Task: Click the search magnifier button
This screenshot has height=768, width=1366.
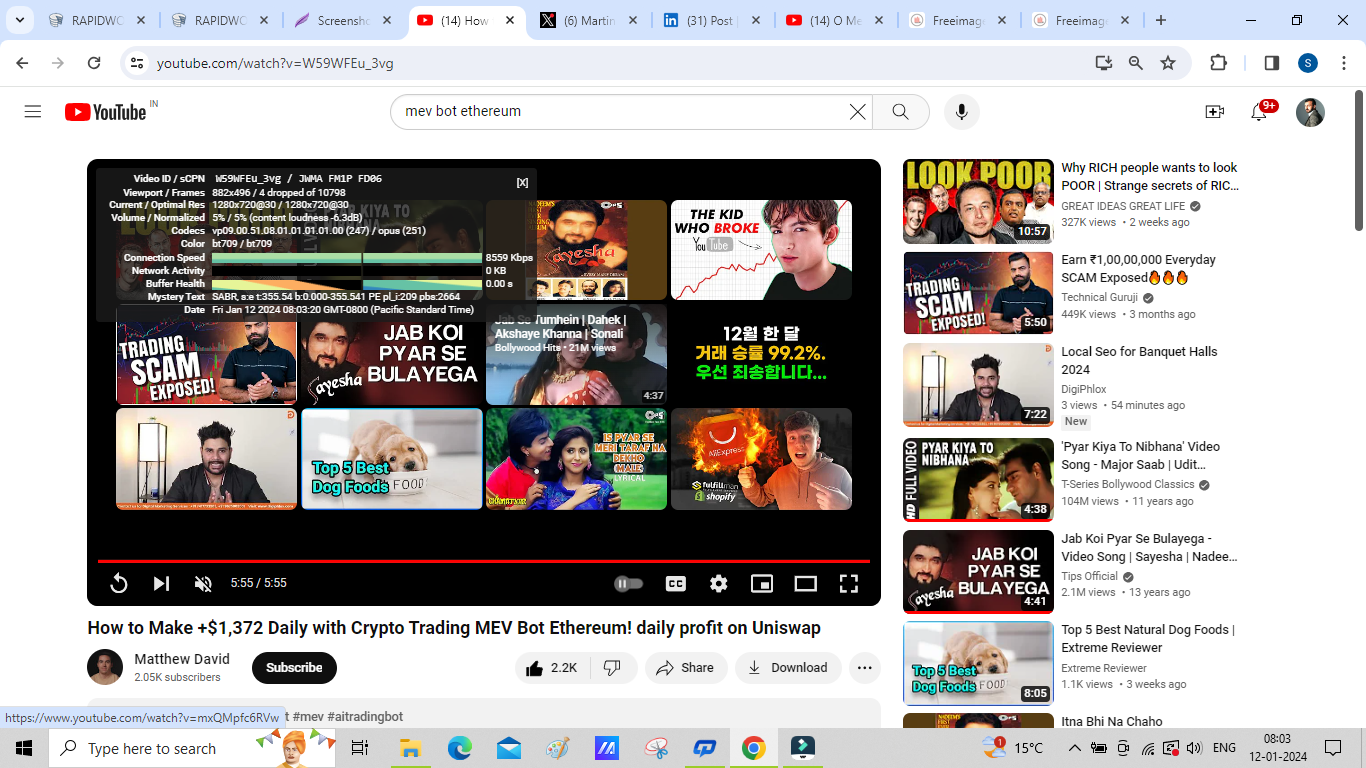Action: (901, 112)
